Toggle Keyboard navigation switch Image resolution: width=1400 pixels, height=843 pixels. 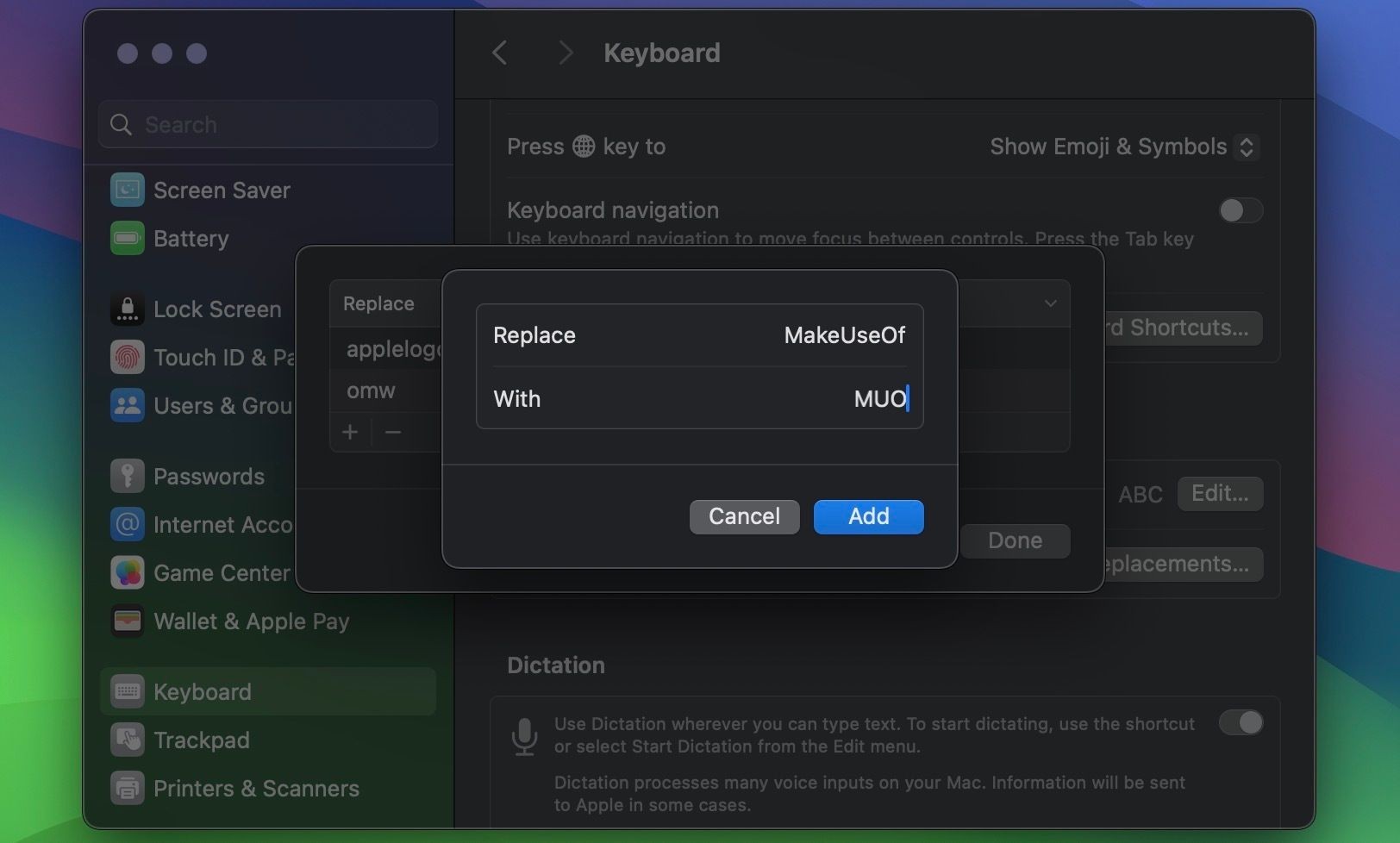[1241, 210]
